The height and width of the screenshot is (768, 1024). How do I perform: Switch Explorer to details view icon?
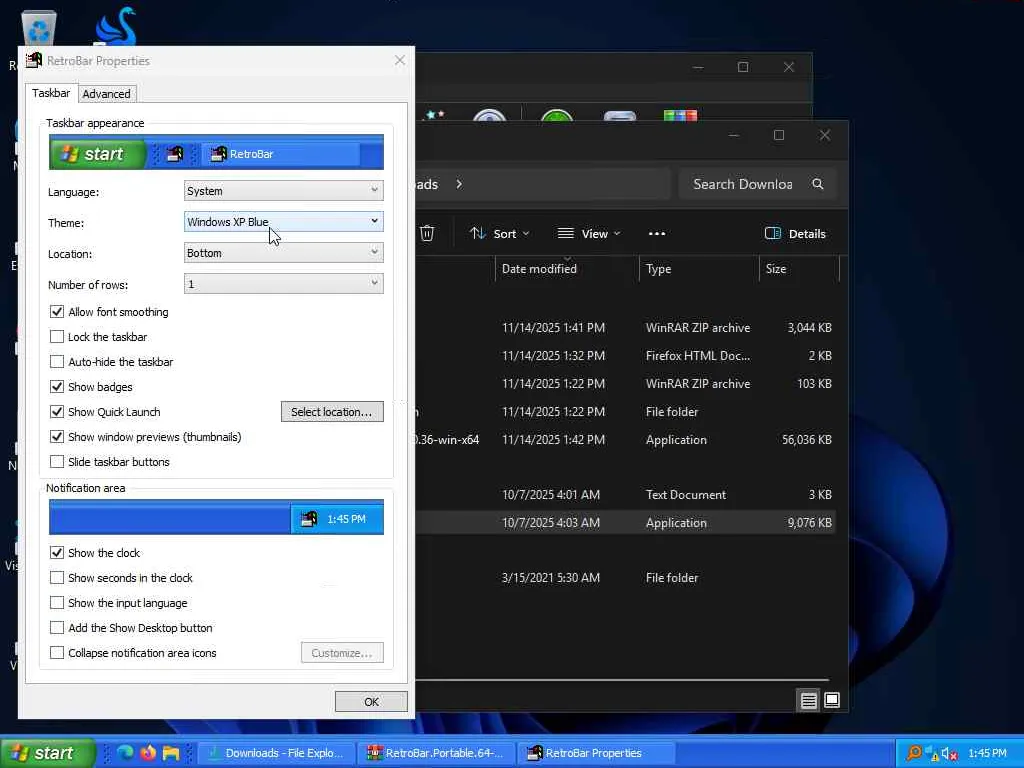click(808, 701)
